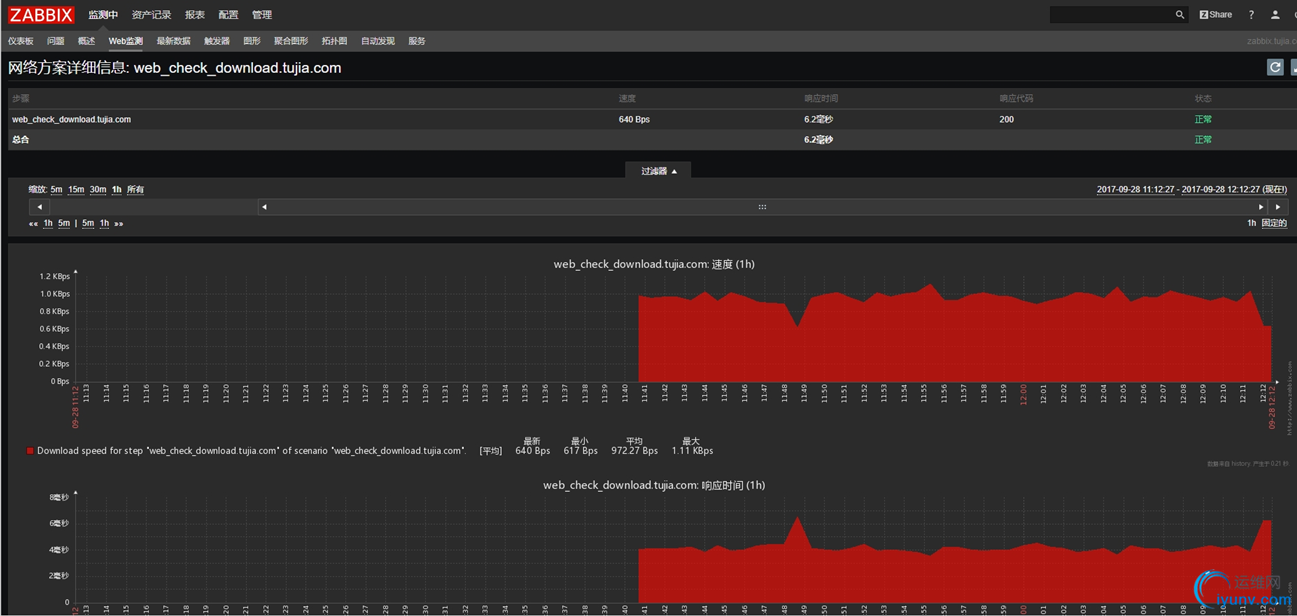Click the 响应时间 (1h) graph title
The image size is (1297, 616).
coord(654,485)
